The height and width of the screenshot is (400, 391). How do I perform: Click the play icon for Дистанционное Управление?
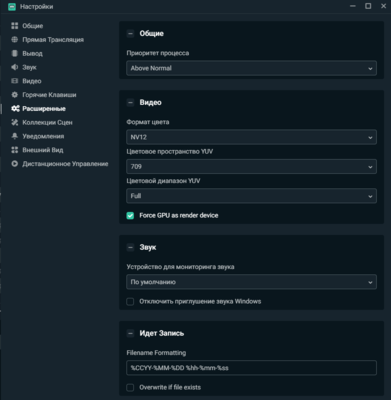[x=15, y=164]
